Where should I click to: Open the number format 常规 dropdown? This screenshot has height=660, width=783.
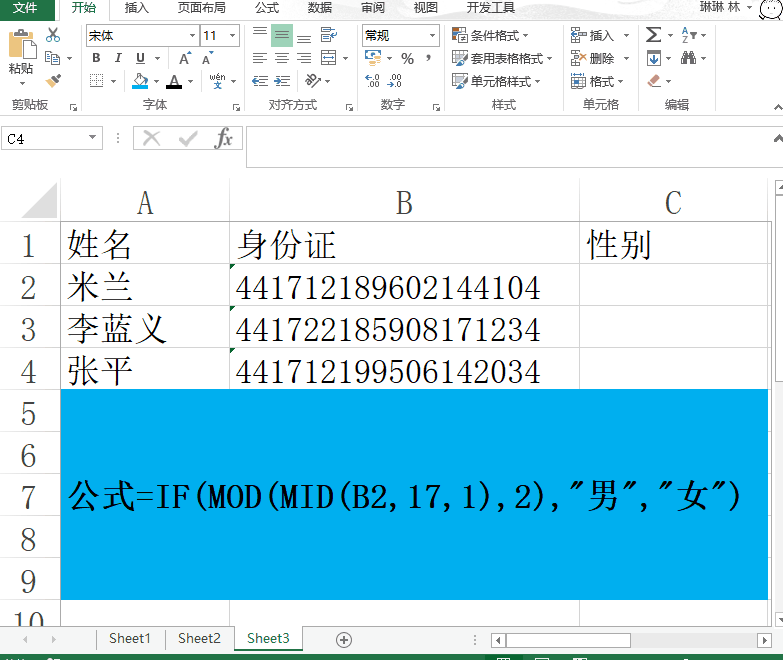[432, 35]
